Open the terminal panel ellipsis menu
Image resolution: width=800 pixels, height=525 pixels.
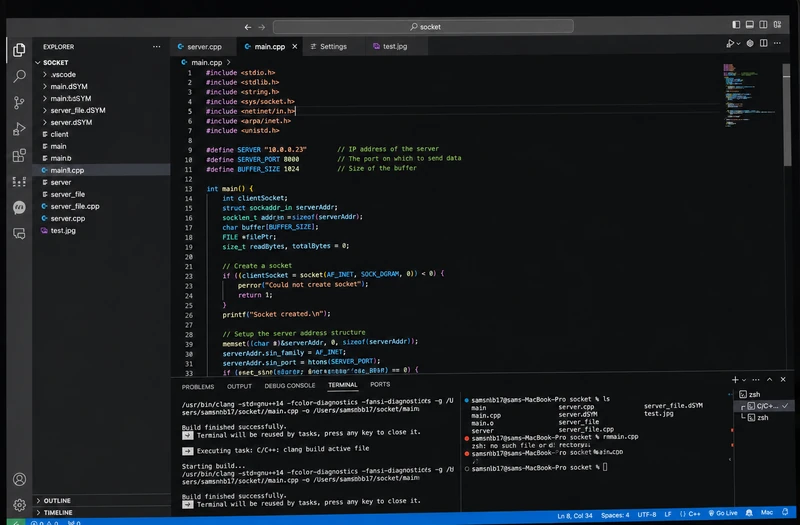point(756,380)
